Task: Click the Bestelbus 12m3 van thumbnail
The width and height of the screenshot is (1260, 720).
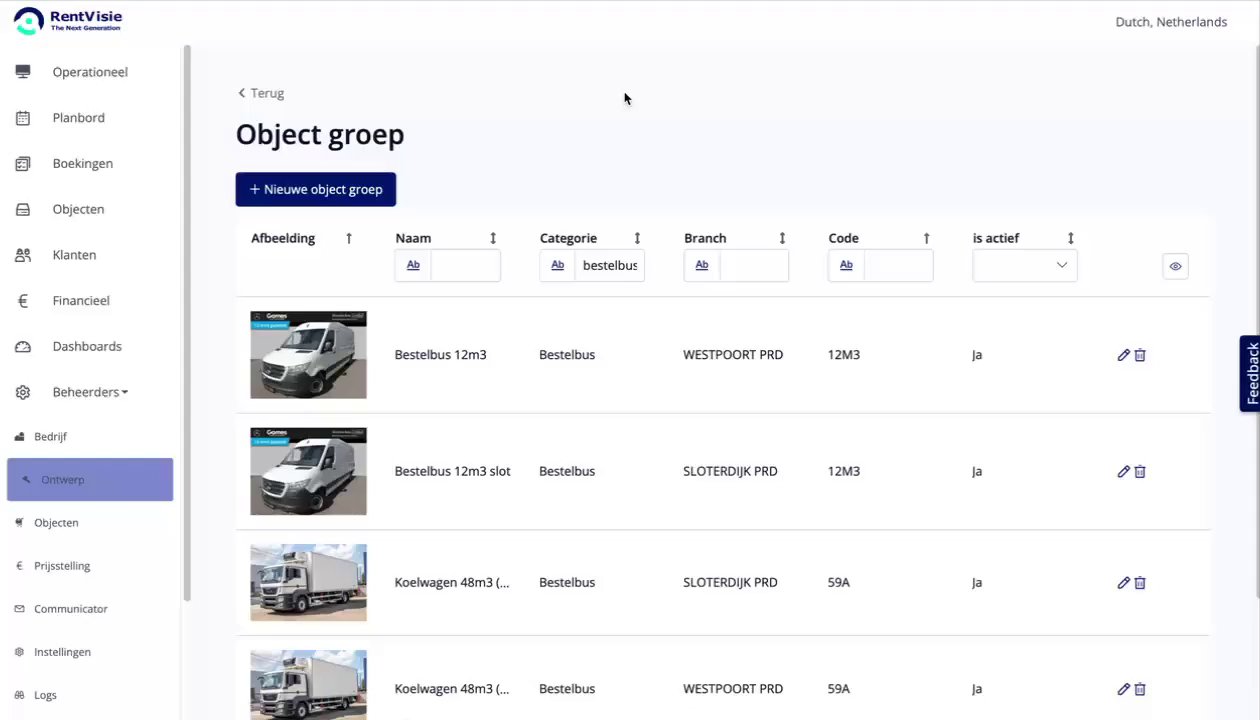Action: pos(308,355)
